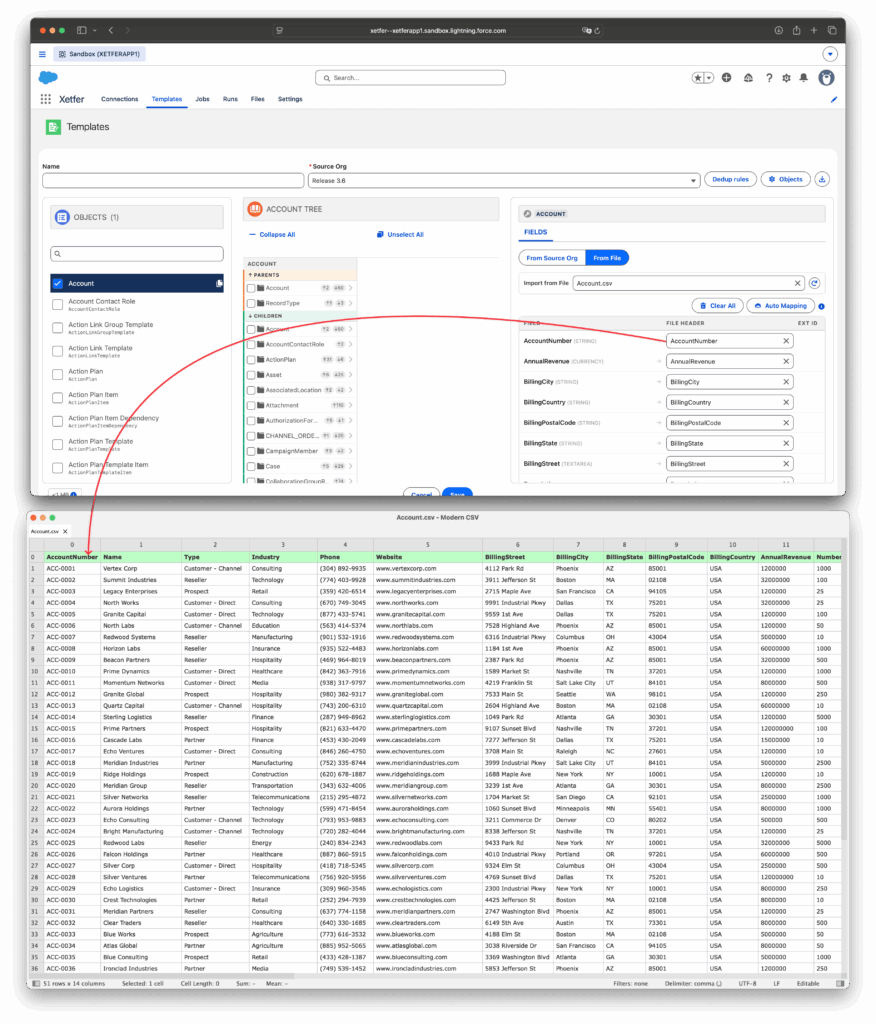
Task: Expand the RecordType parent node chevron
Action: tap(351, 303)
